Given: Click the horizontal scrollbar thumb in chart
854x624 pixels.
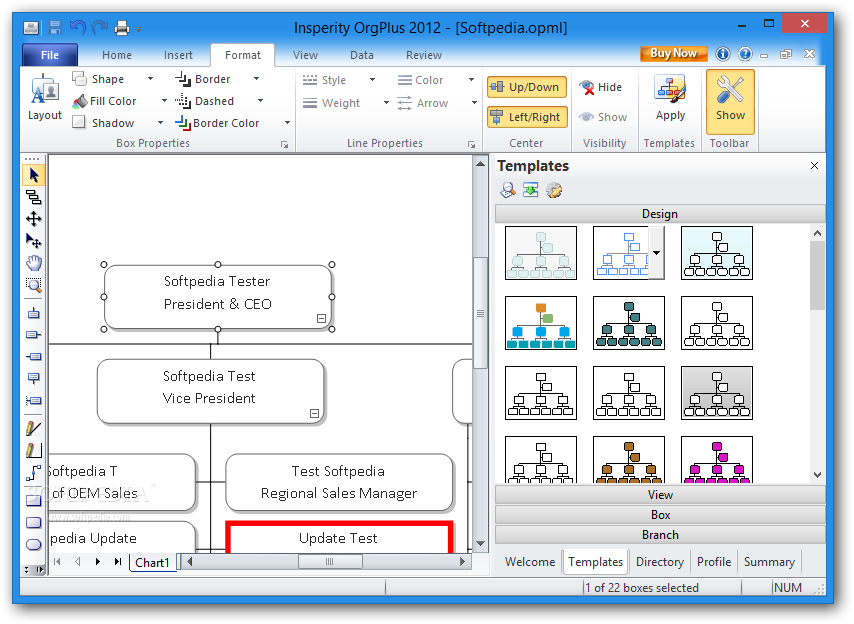Looking at the screenshot, I should tap(330, 561).
